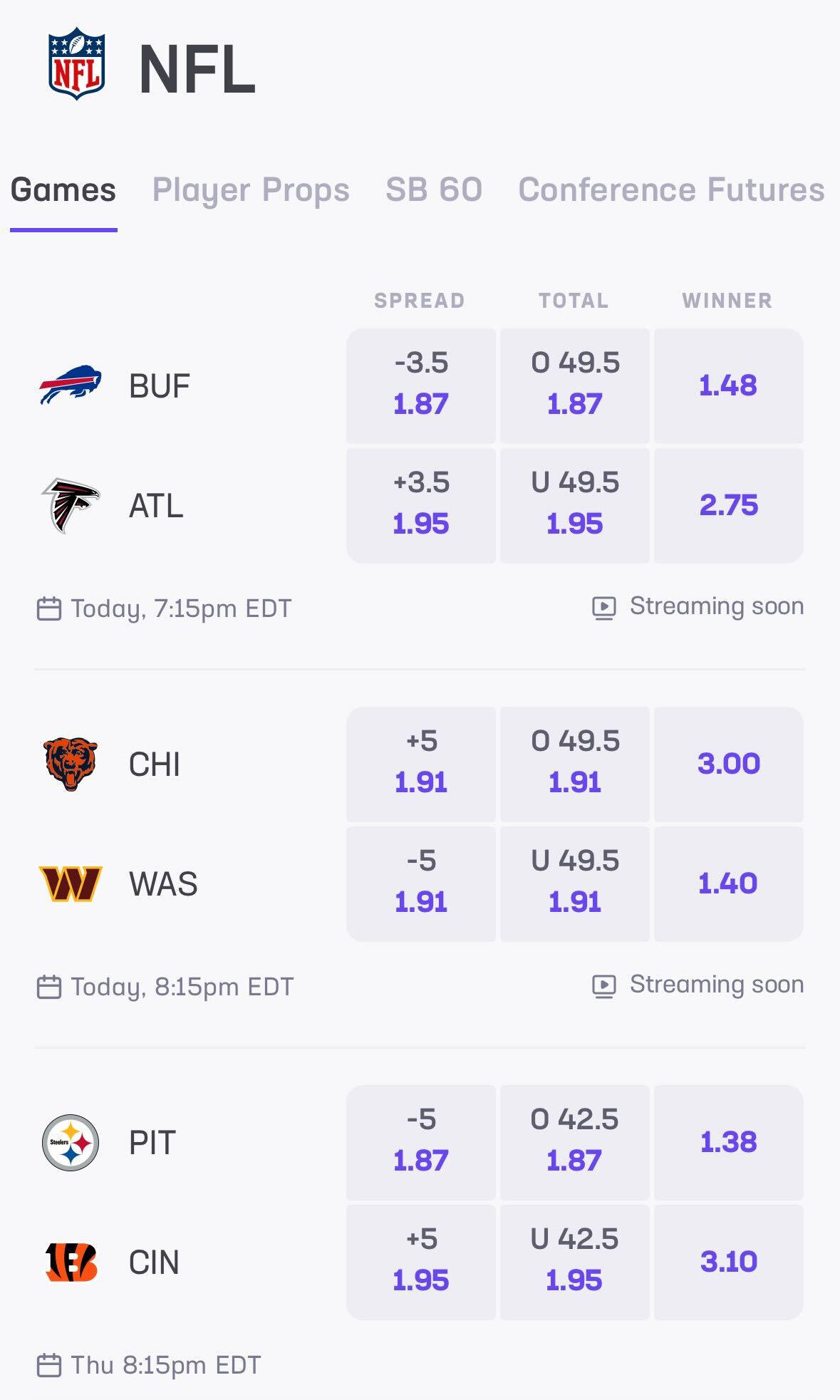
Task: Select BUF -3.5 spread at 1.87
Action: (421, 384)
